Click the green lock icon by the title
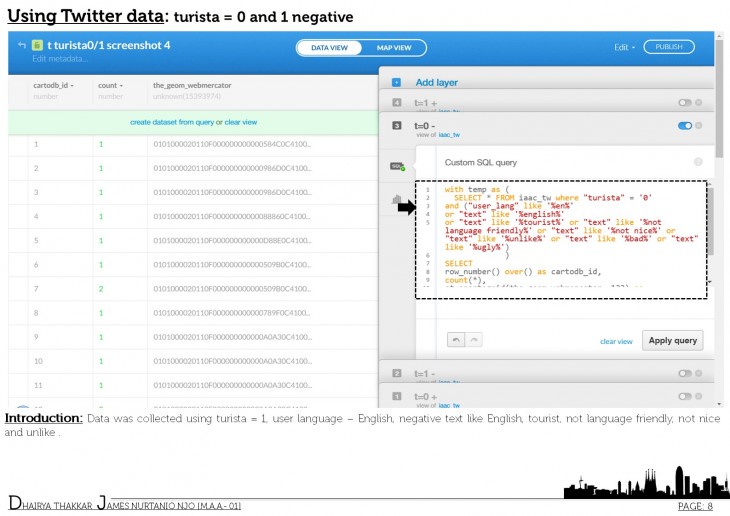The width and height of the screenshot is (730, 516). [x=36, y=45]
